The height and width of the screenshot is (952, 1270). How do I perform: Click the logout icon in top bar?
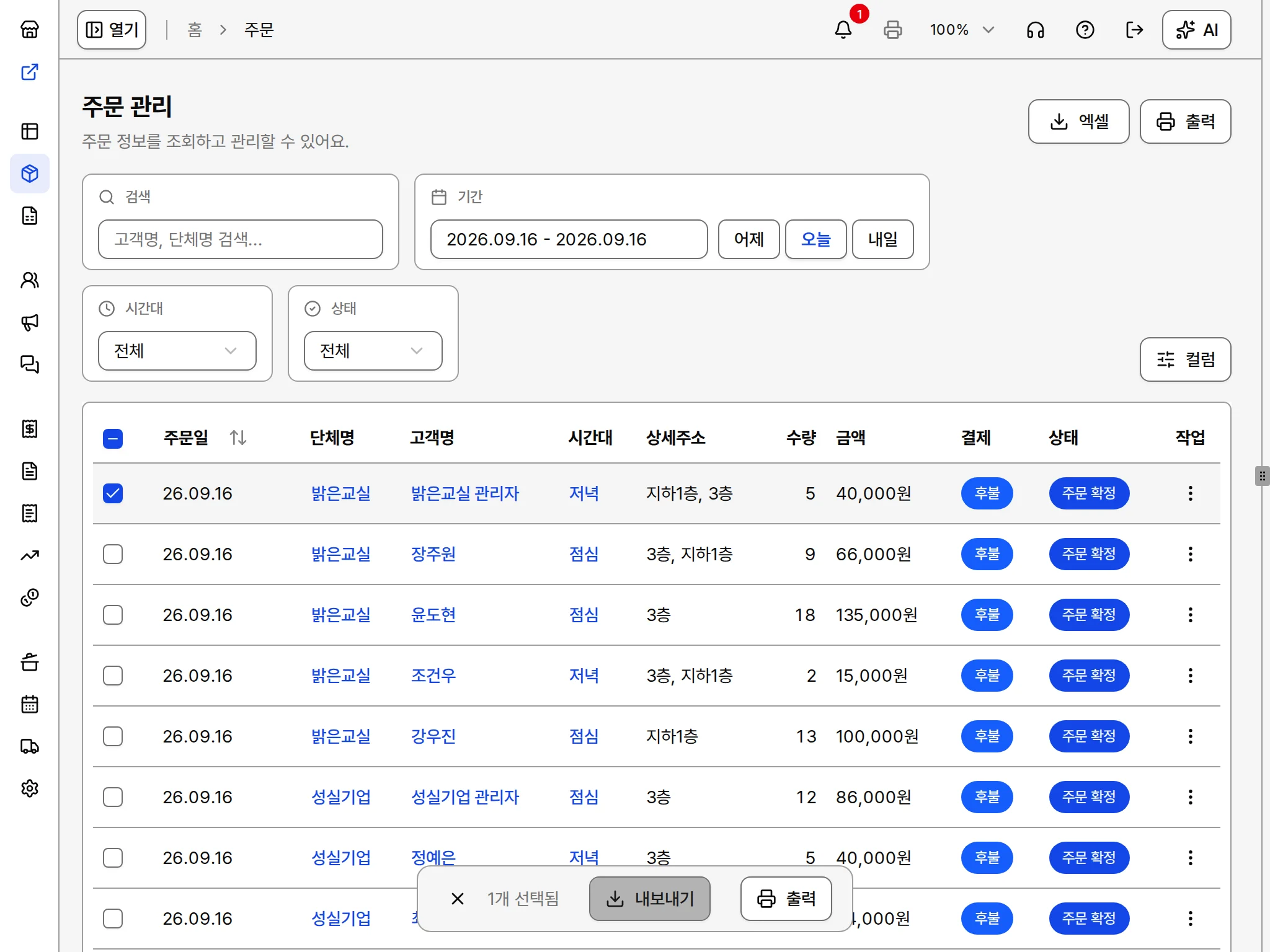[1135, 30]
